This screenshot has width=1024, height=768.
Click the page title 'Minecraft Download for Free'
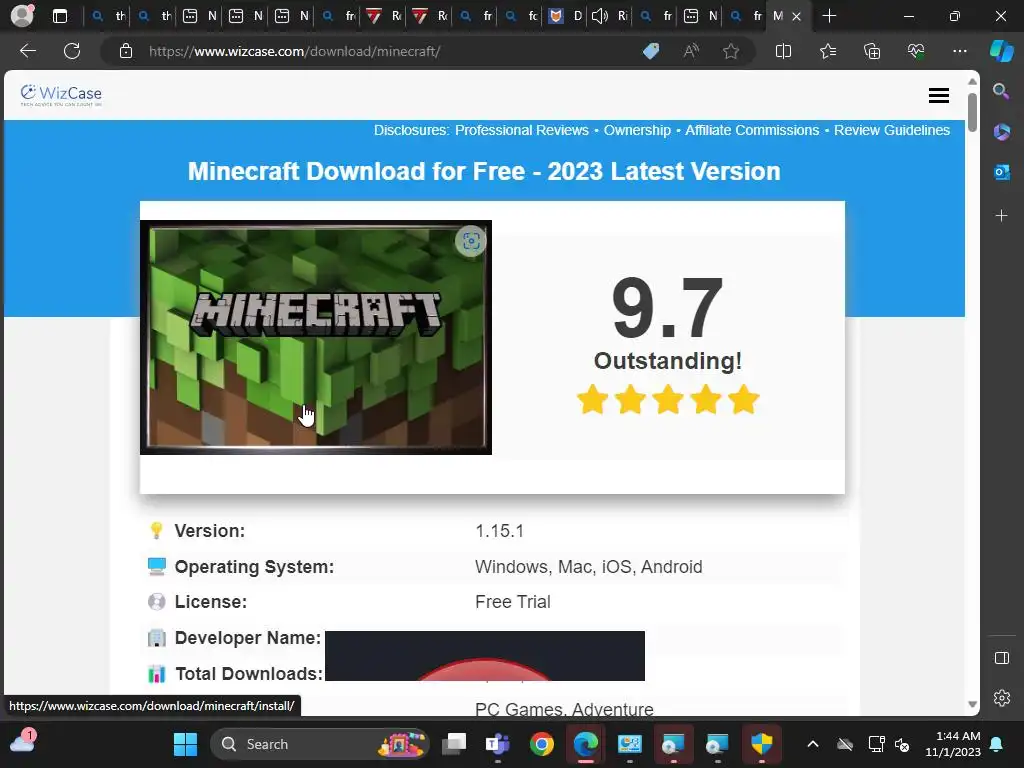[484, 171]
